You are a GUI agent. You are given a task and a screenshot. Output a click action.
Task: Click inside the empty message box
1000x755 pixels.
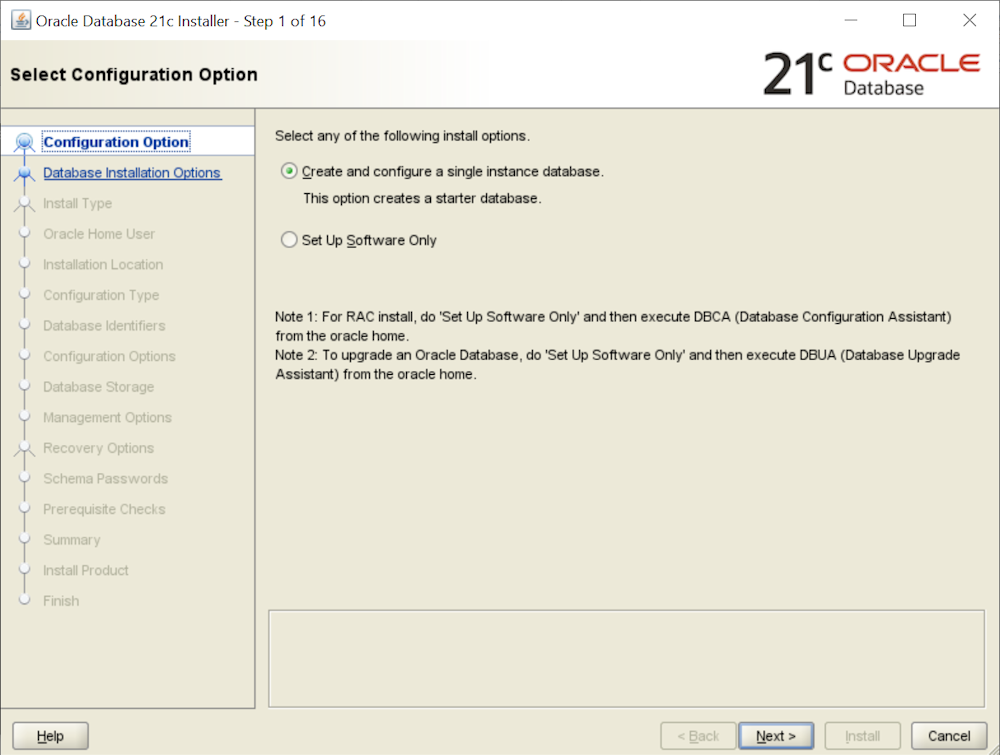pos(626,657)
